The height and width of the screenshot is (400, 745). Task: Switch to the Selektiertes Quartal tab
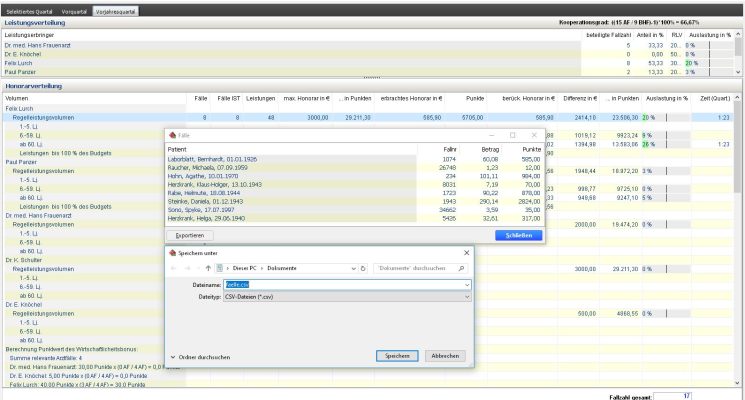pos(29,11)
